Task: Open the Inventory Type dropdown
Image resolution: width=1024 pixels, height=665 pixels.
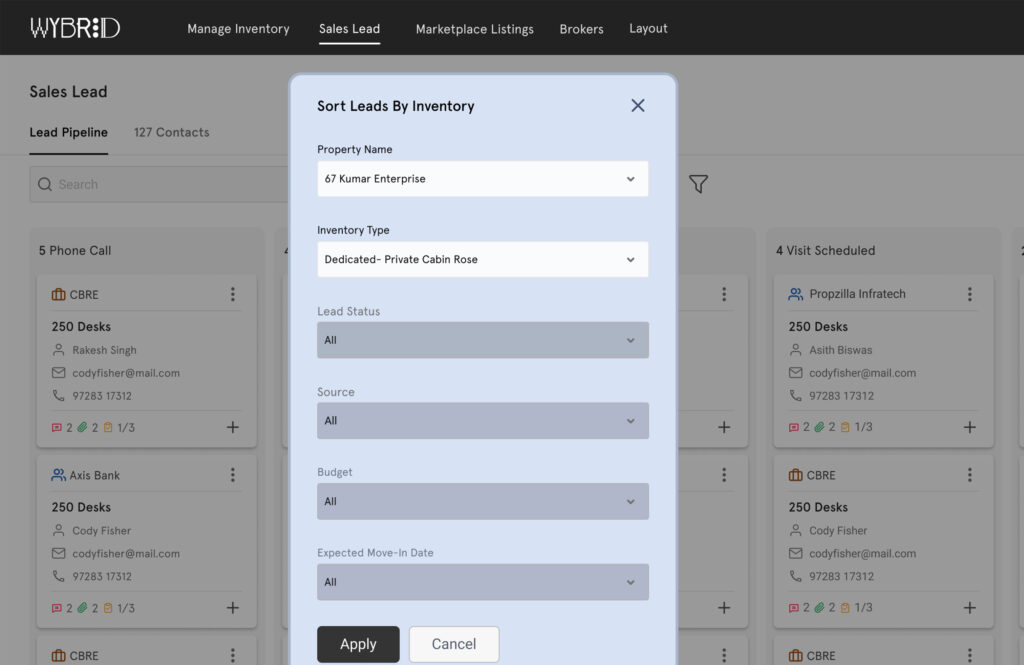Action: point(482,259)
